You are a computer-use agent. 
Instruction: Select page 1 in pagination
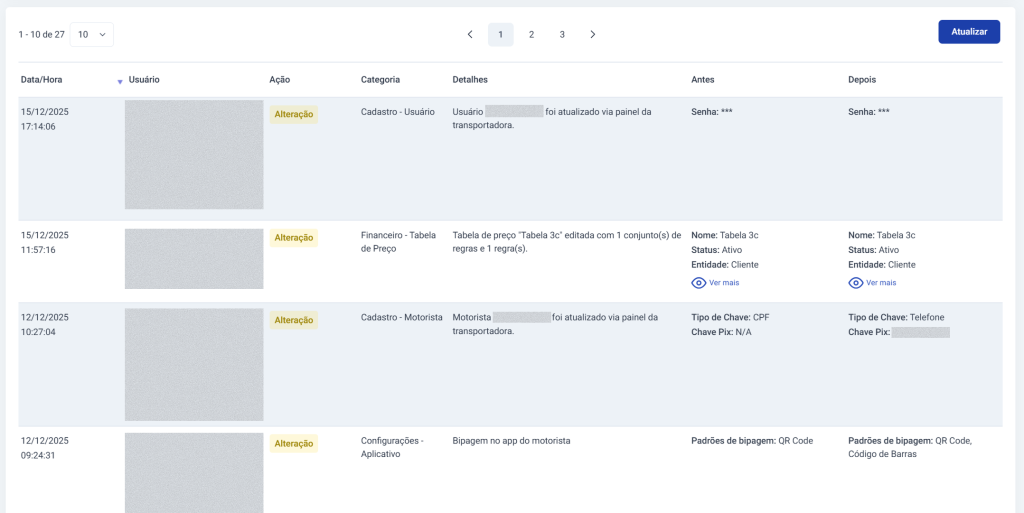tap(500, 35)
